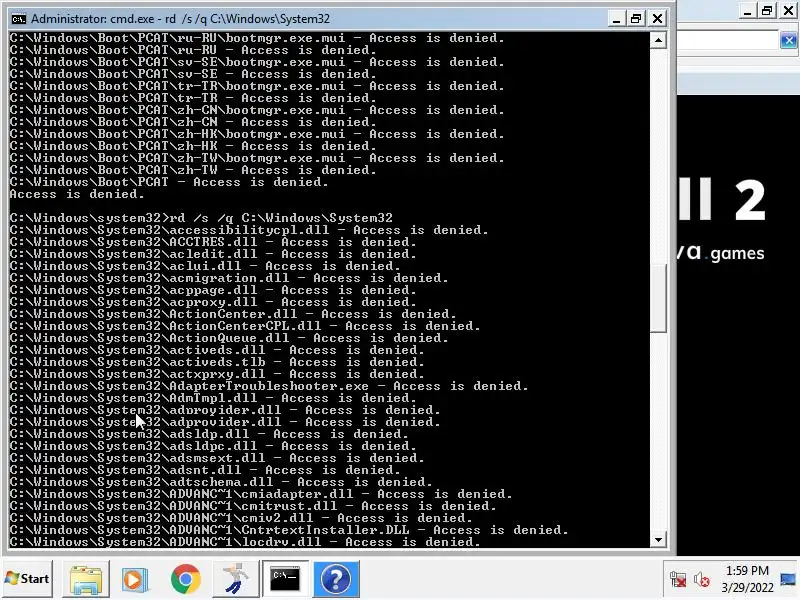The width and height of the screenshot is (800, 600).
Task: Click the ActionCenterCPL.dll line
Action: [x=245, y=326]
